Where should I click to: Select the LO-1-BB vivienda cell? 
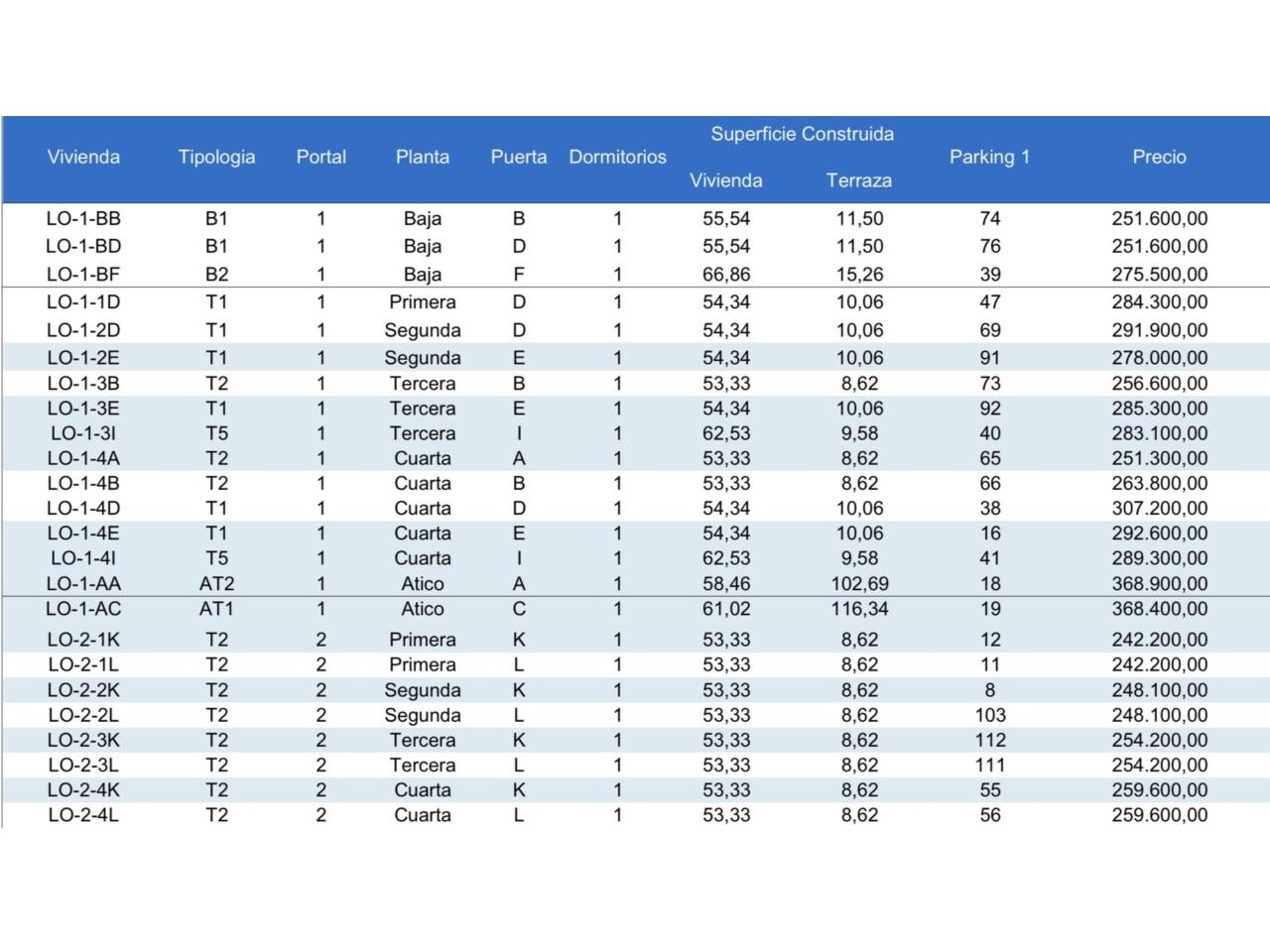(x=83, y=218)
